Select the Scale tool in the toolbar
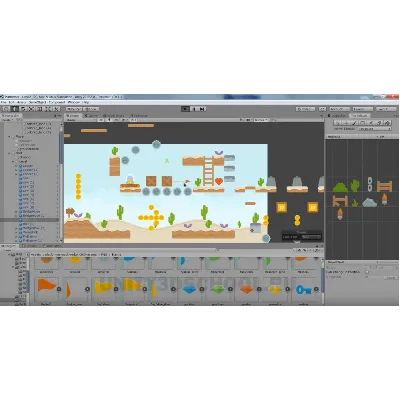The image size is (400, 400). (31, 109)
